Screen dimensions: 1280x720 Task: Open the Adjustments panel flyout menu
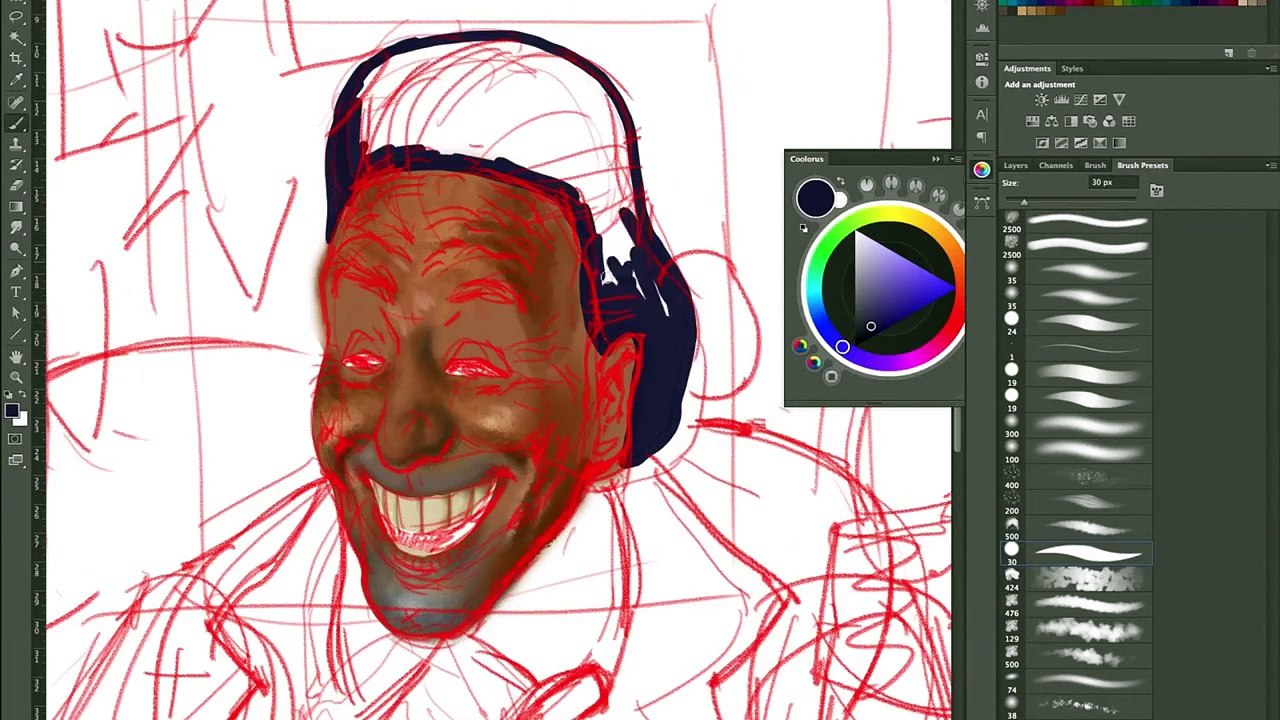coord(1271,69)
